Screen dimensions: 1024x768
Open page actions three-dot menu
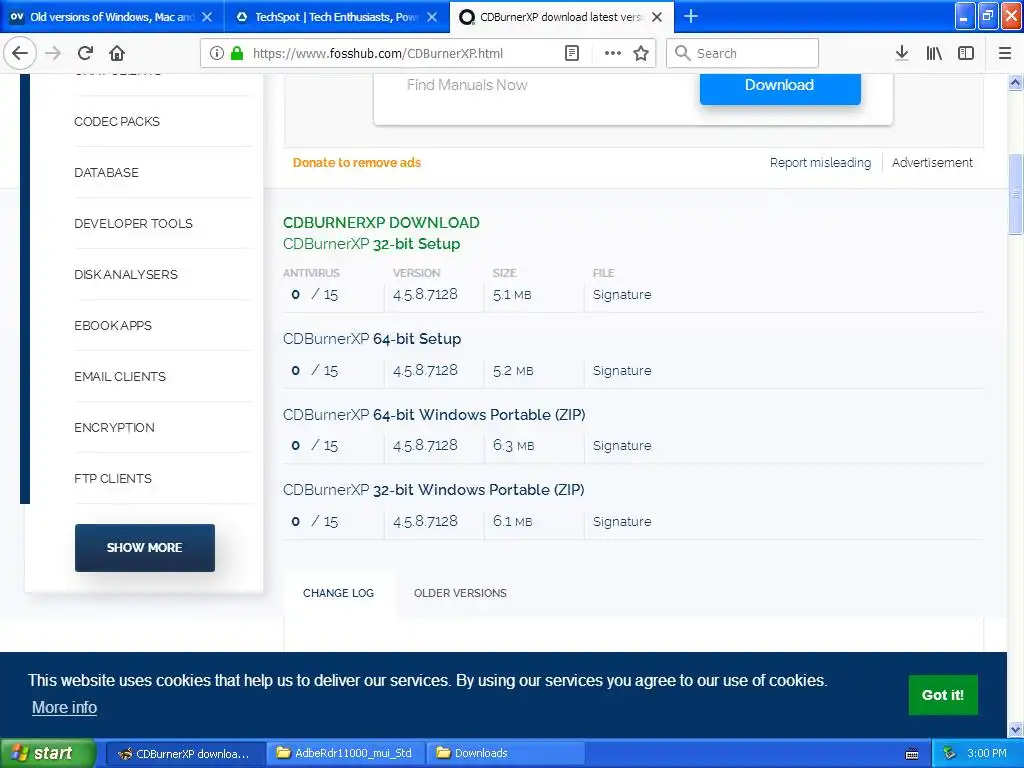coord(613,54)
